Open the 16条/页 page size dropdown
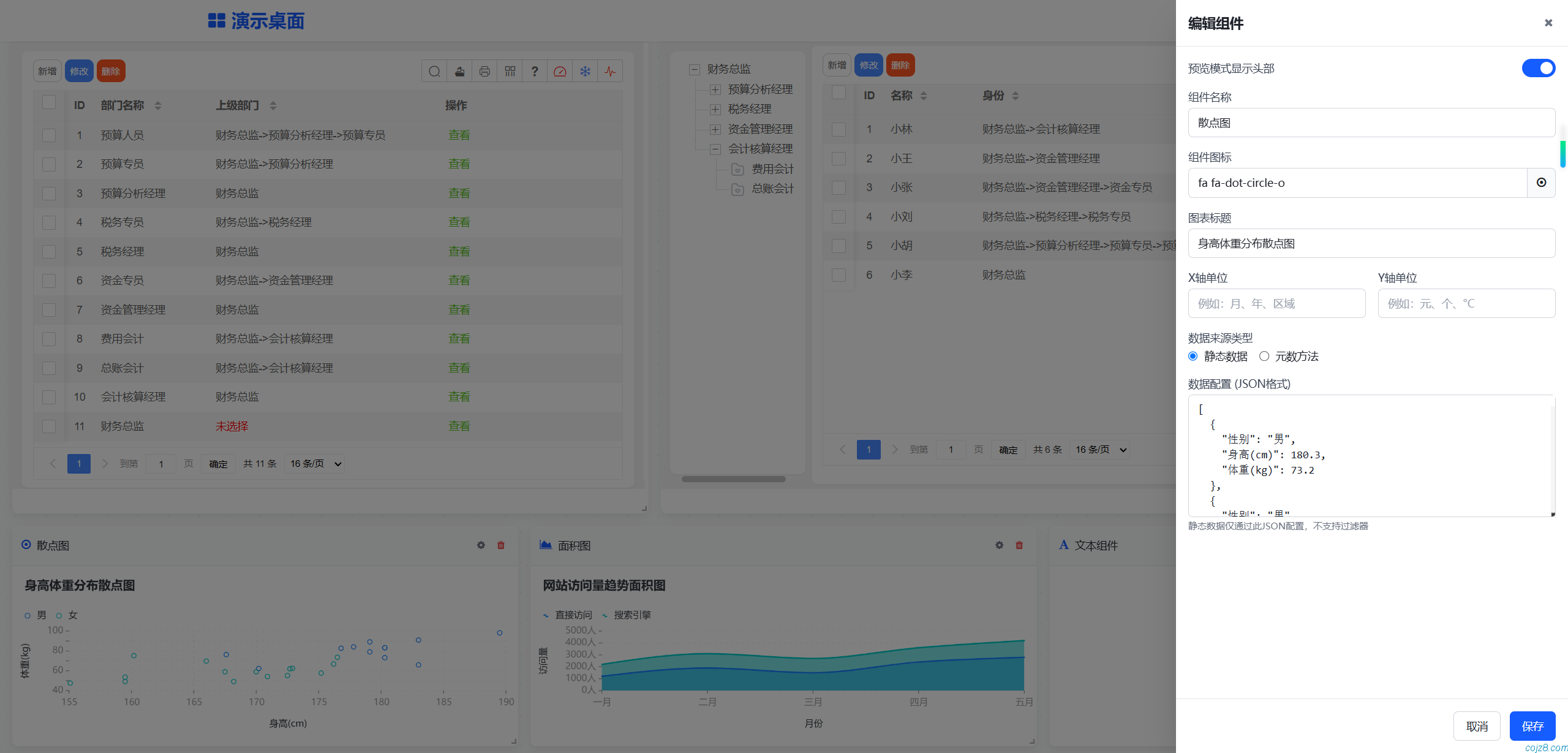The image size is (1568, 753). click(x=314, y=463)
